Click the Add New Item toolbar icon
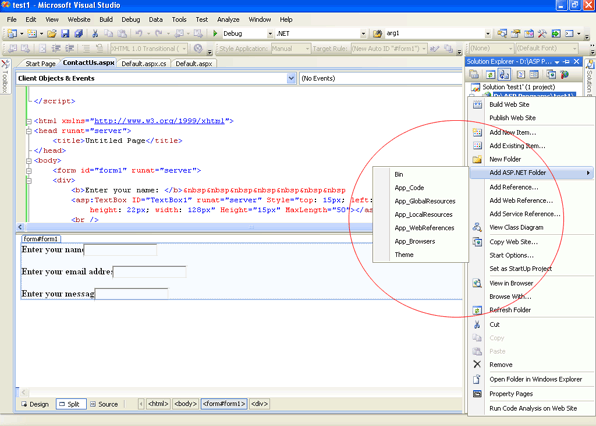 [x=32, y=34]
